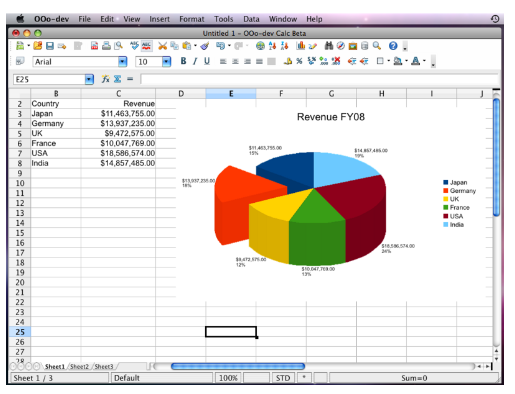Toggle Justified alignment
The width and height of the screenshot is (515, 394).
click(x=259, y=61)
